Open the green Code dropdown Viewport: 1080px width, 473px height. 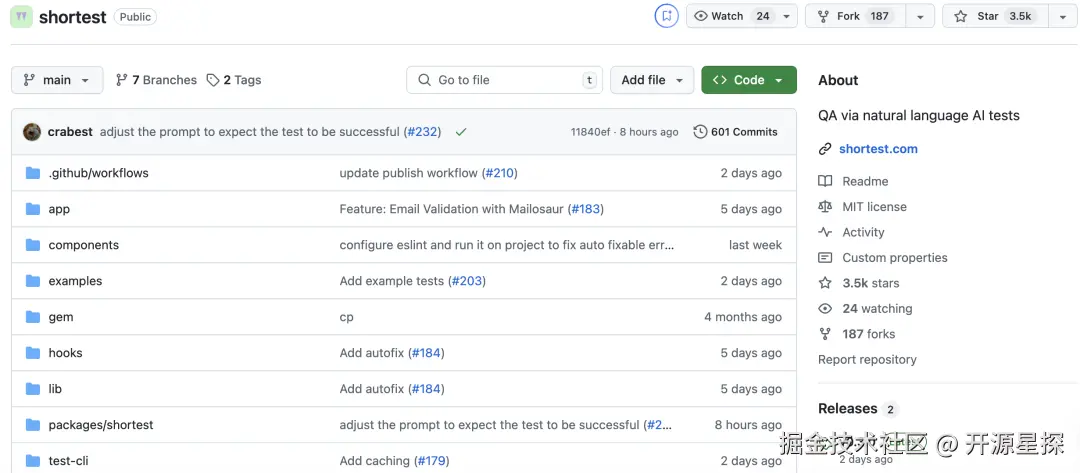pyautogui.click(x=748, y=80)
